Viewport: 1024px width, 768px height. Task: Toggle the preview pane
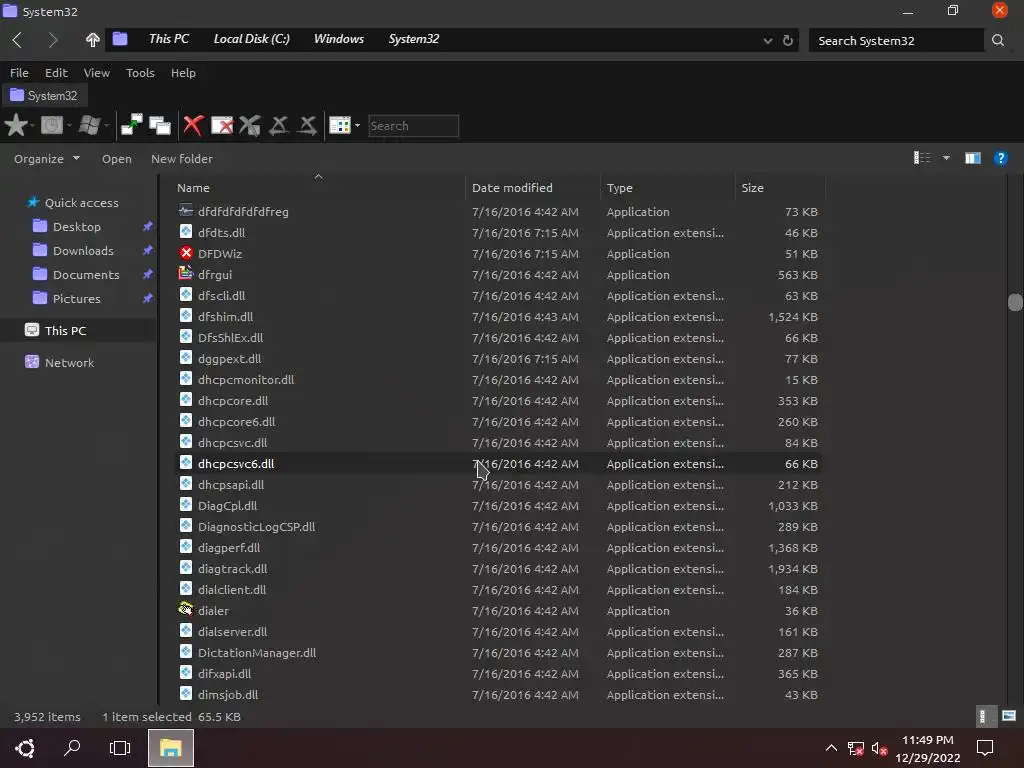pyautogui.click(x=972, y=158)
